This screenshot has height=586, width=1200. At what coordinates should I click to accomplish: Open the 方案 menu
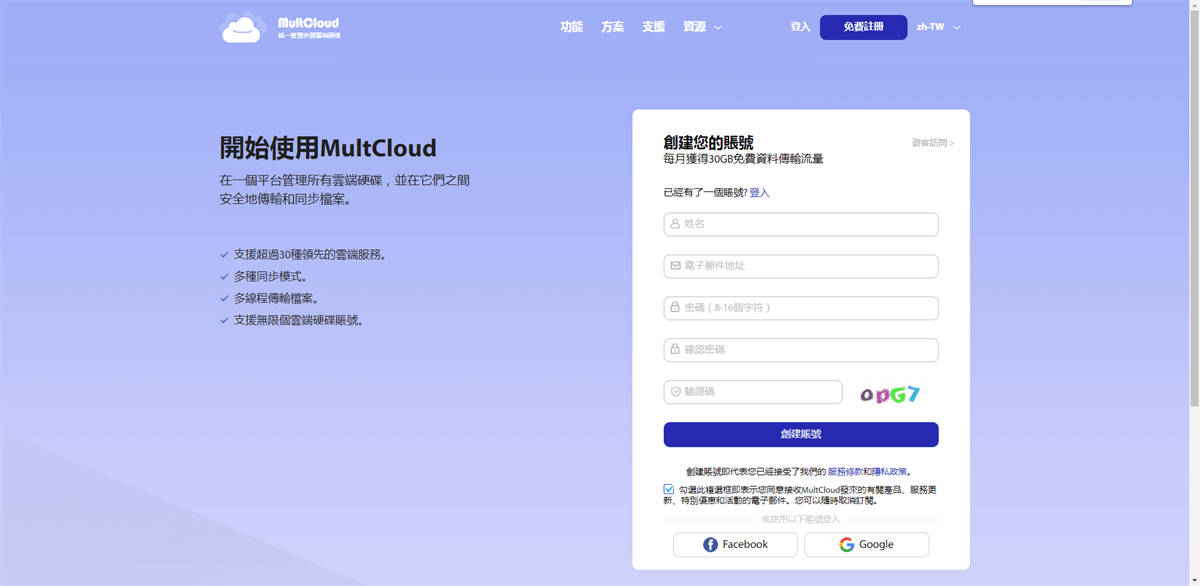coord(613,27)
